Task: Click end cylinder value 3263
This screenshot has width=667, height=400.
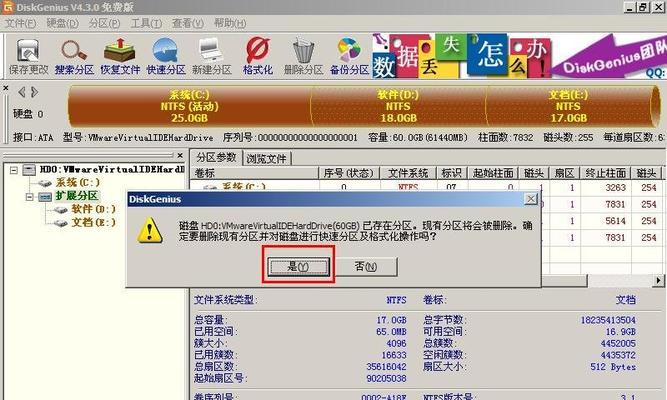Action: (x=616, y=188)
